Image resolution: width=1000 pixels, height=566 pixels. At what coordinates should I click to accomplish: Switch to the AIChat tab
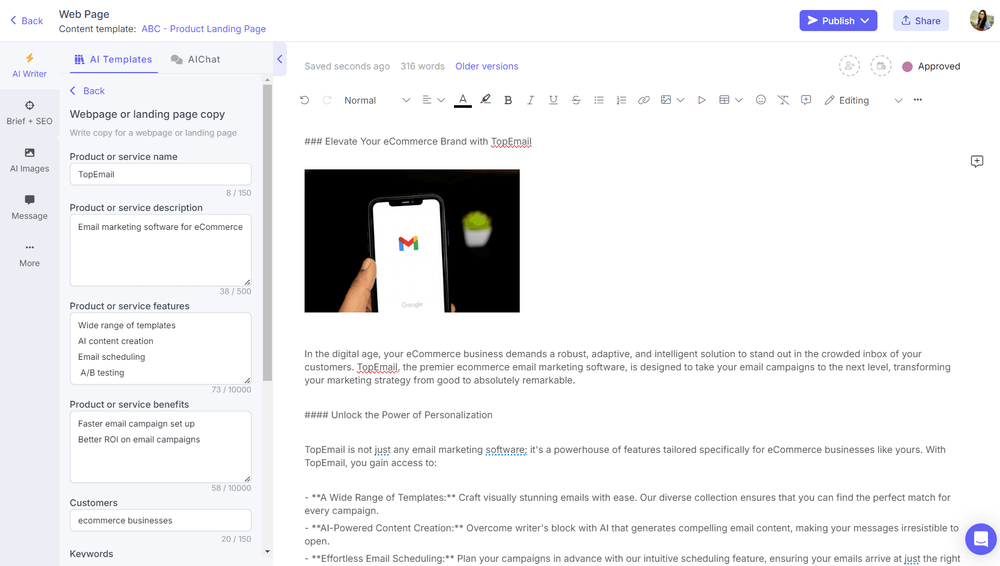pos(195,59)
